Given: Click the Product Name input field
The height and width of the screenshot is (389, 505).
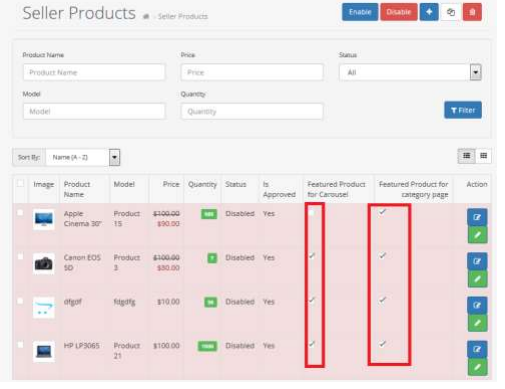Looking at the screenshot, I should pyautogui.click(x=94, y=72).
